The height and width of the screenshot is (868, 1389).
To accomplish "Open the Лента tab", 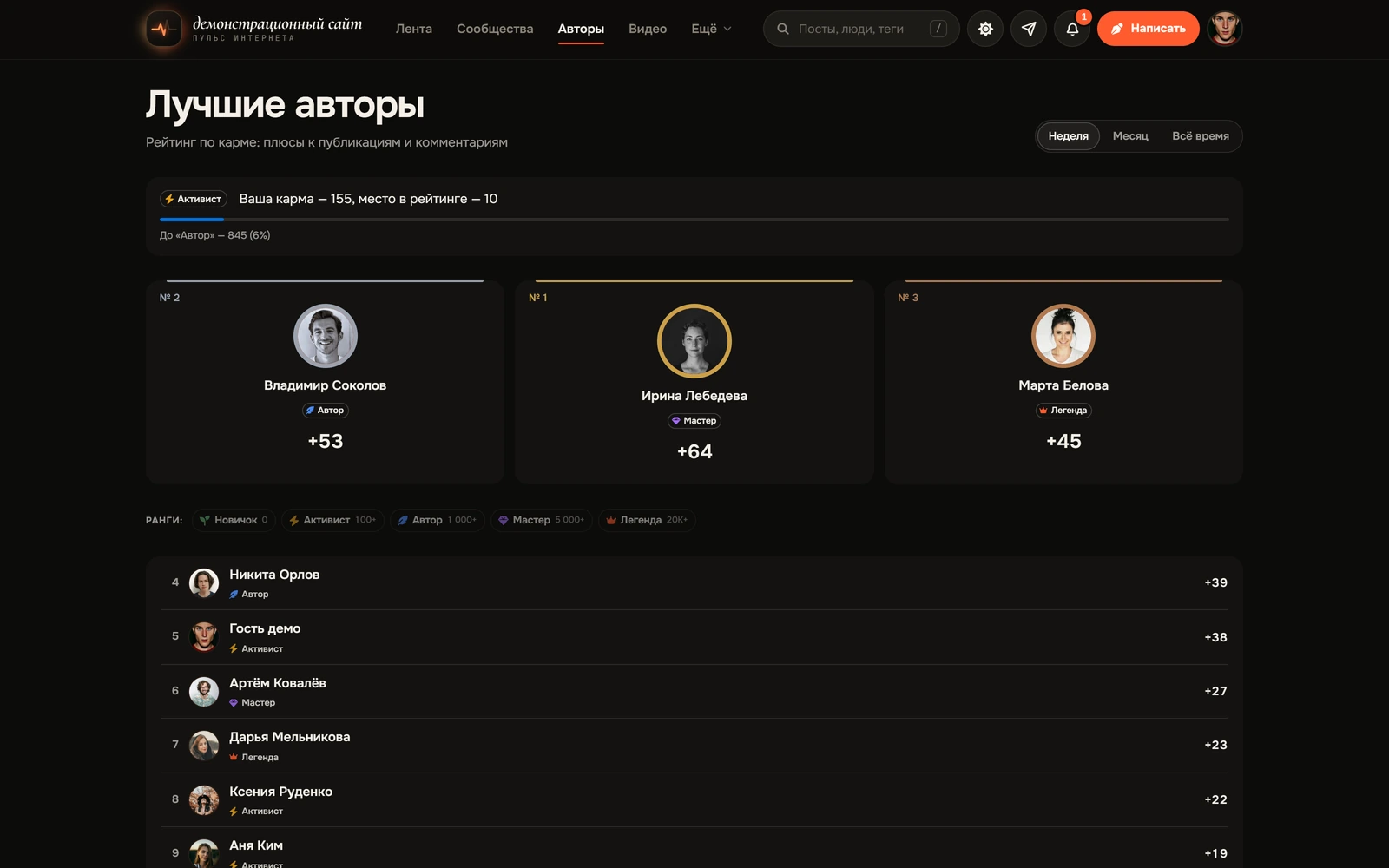I will tap(414, 29).
